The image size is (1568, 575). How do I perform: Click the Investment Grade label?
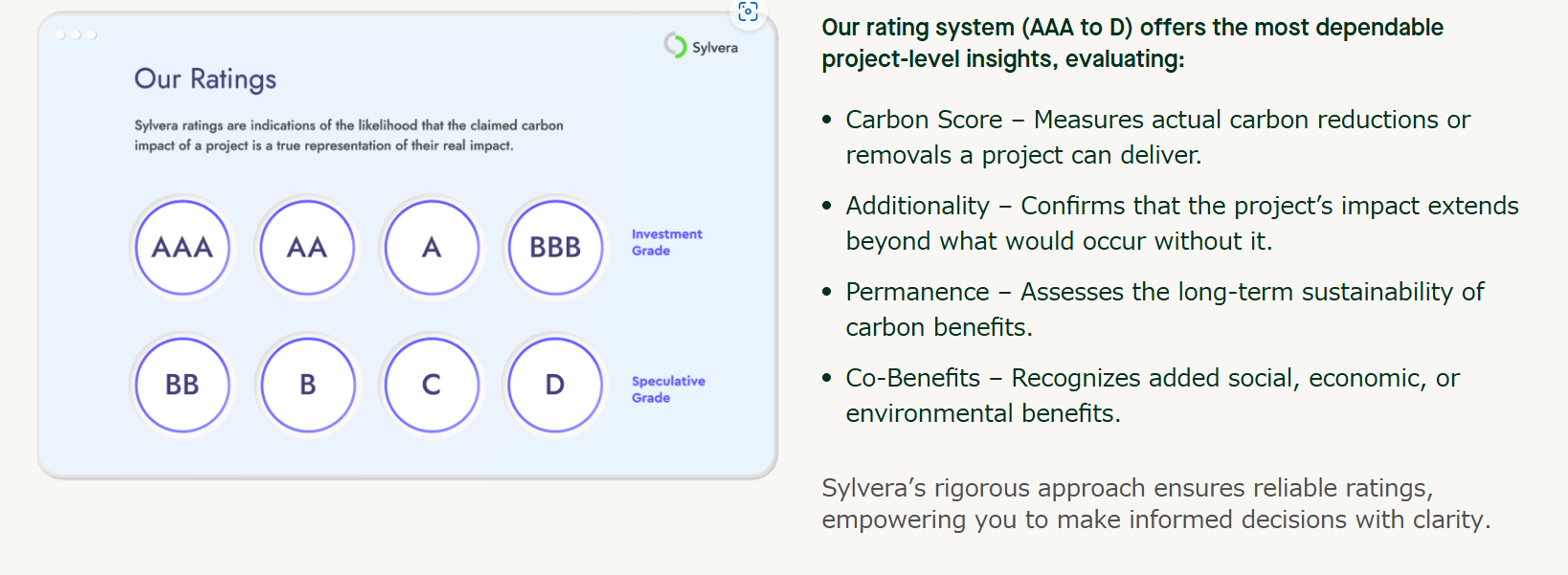pyautogui.click(x=666, y=242)
